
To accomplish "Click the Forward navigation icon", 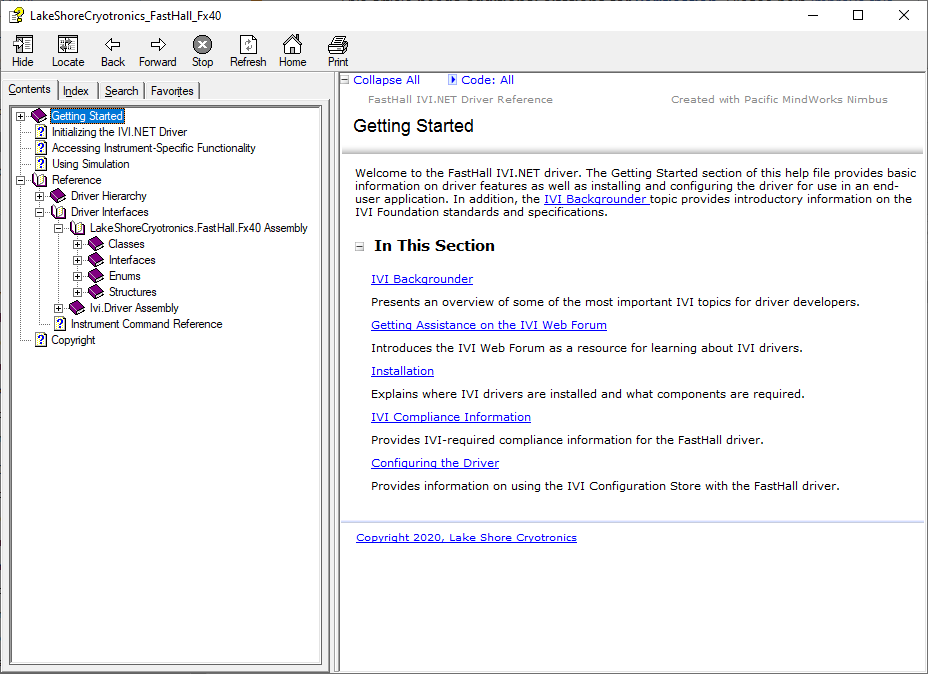I will [x=157, y=50].
